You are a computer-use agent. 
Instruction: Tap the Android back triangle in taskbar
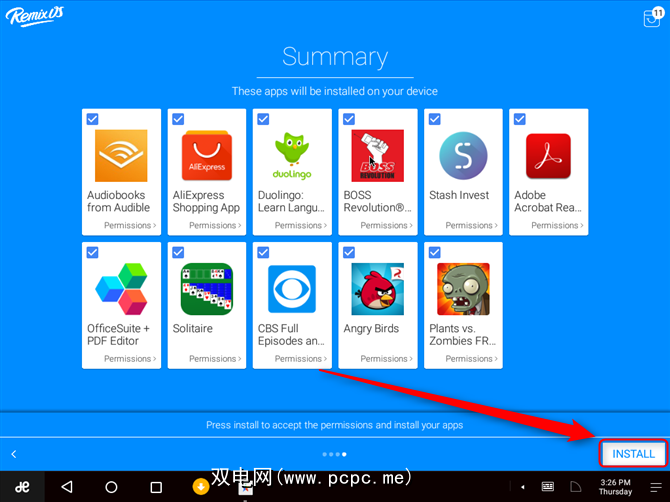(x=67, y=487)
